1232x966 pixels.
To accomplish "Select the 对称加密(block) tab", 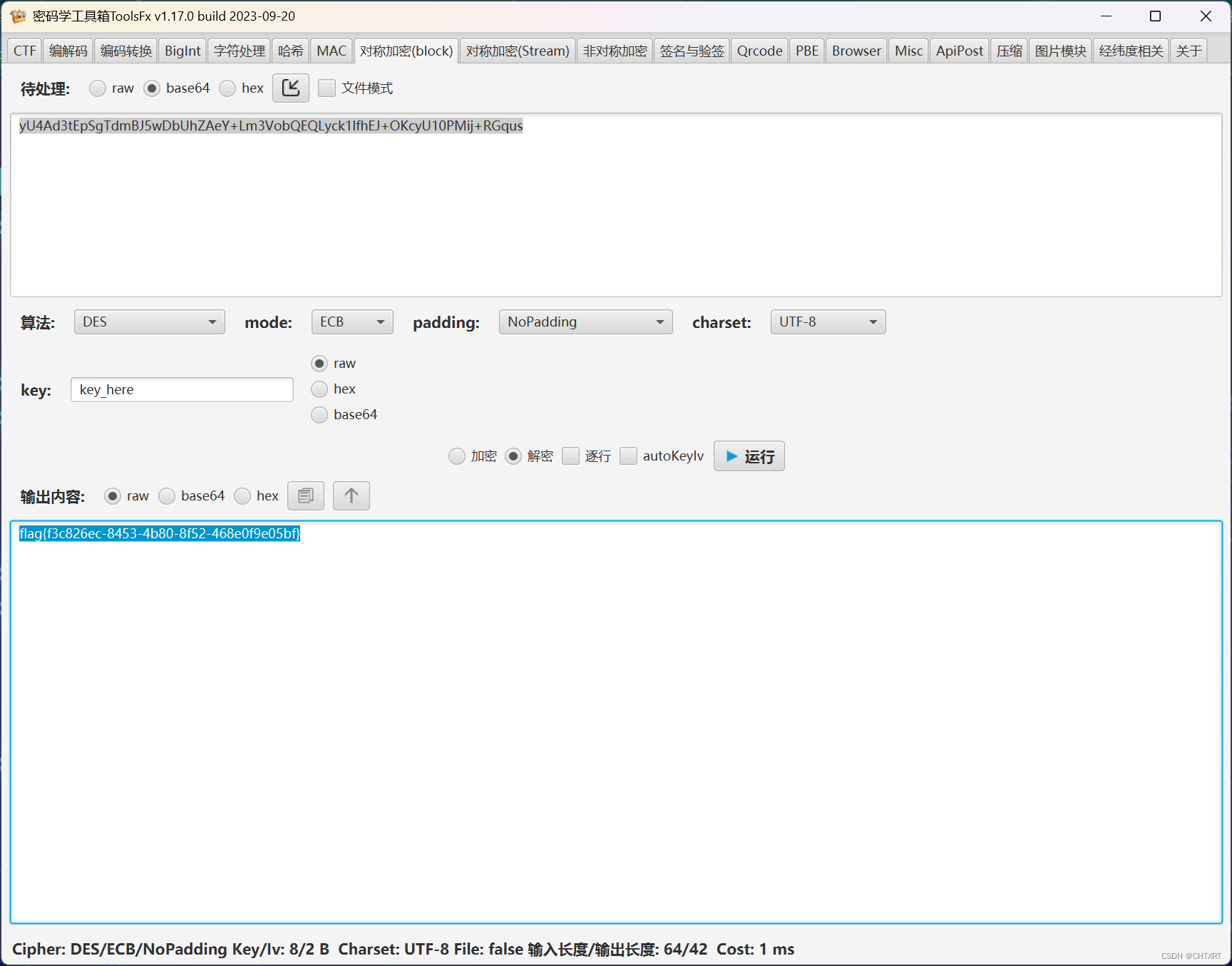I will (x=406, y=51).
